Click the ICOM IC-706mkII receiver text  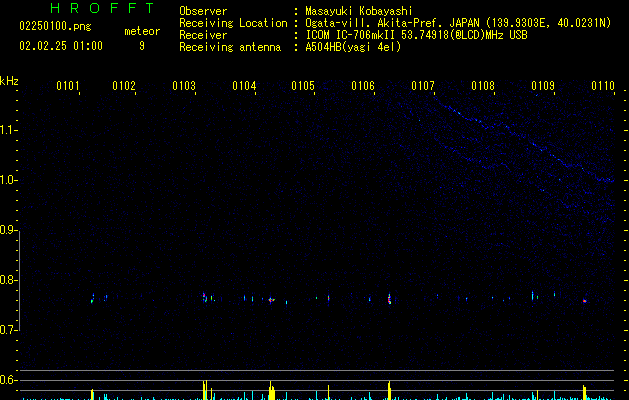pos(416,35)
